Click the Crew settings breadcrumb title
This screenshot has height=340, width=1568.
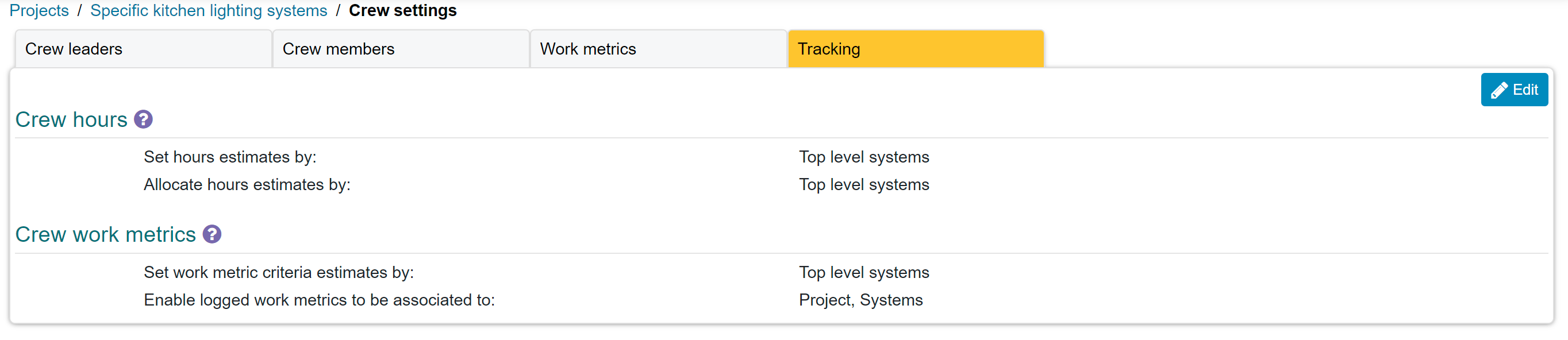coord(402,10)
